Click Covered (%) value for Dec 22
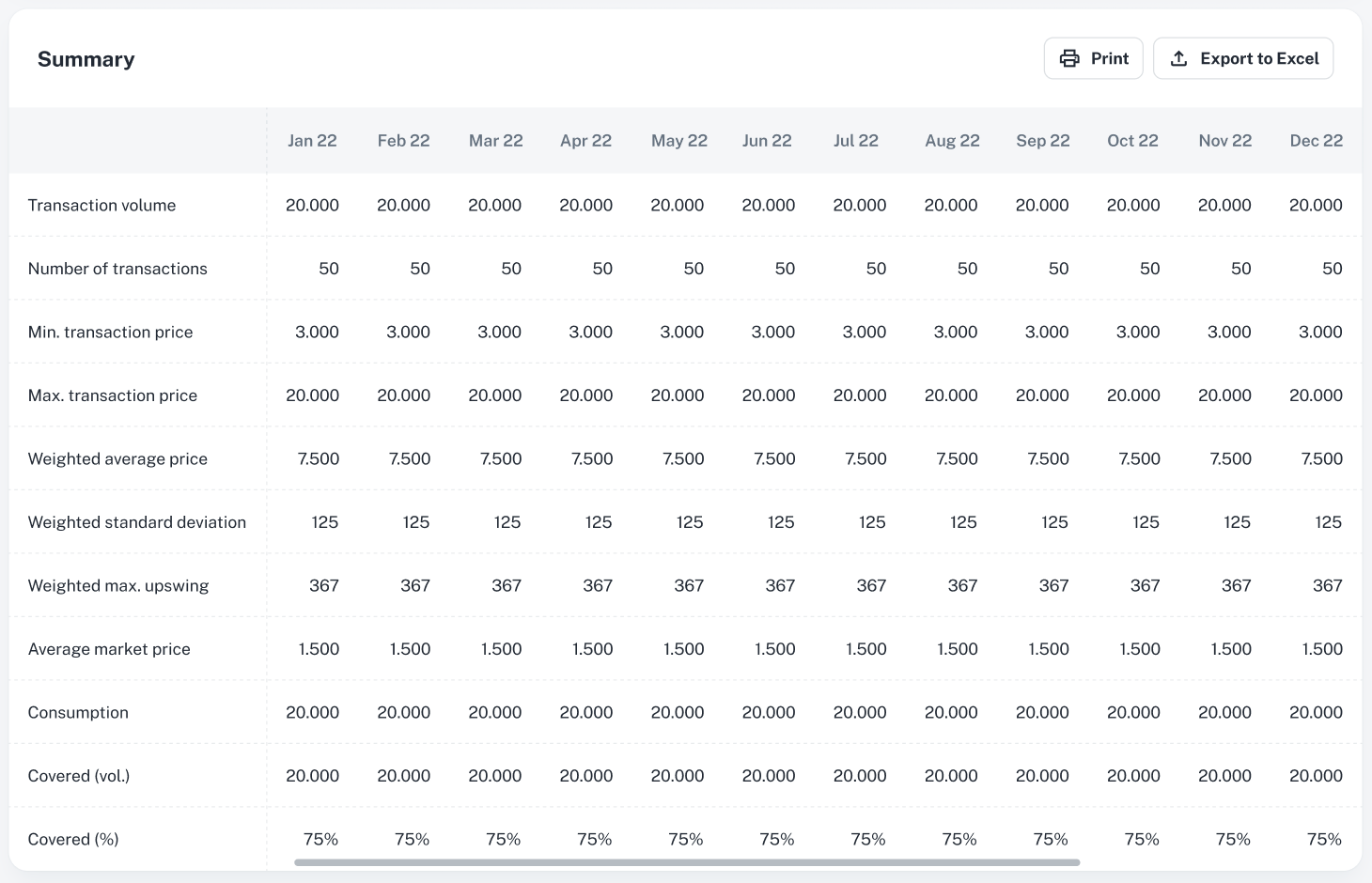The width and height of the screenshot is (1372, 883). point(1323,839)
